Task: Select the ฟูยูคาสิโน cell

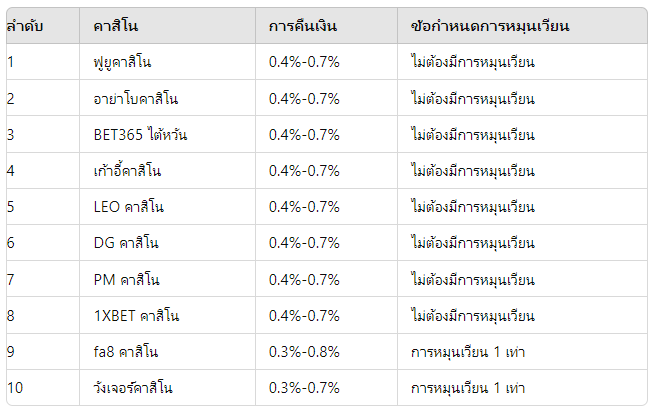Action: coord(167,62)
